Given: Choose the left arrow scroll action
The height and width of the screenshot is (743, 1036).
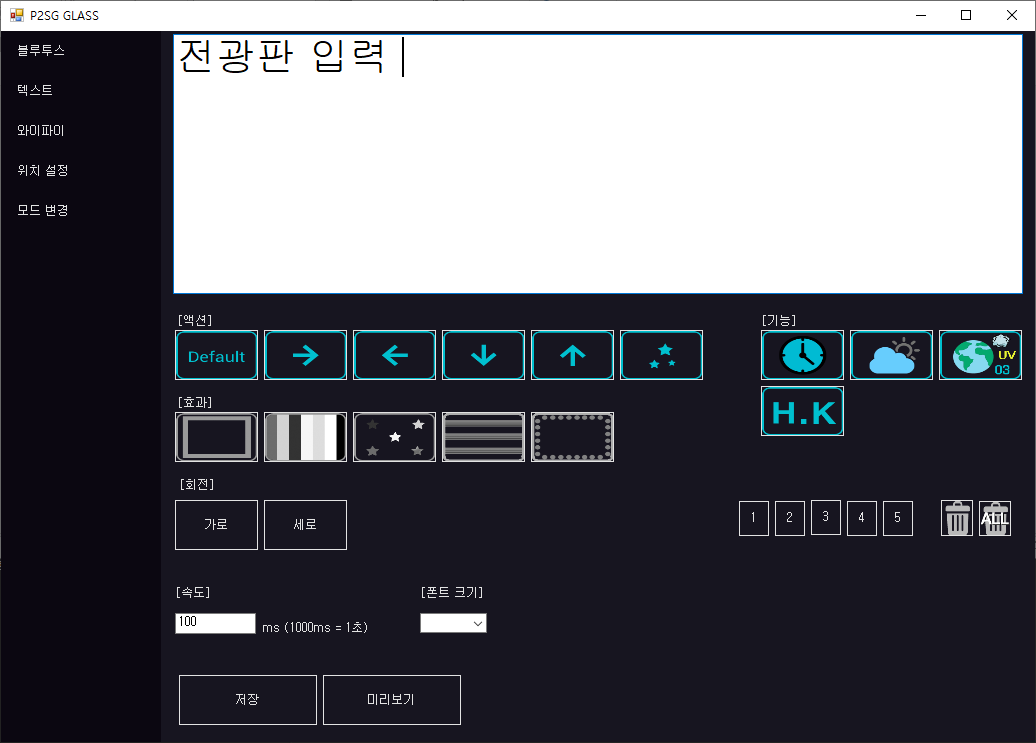Looking at the screenshot, I should click(x=394, y=355).
